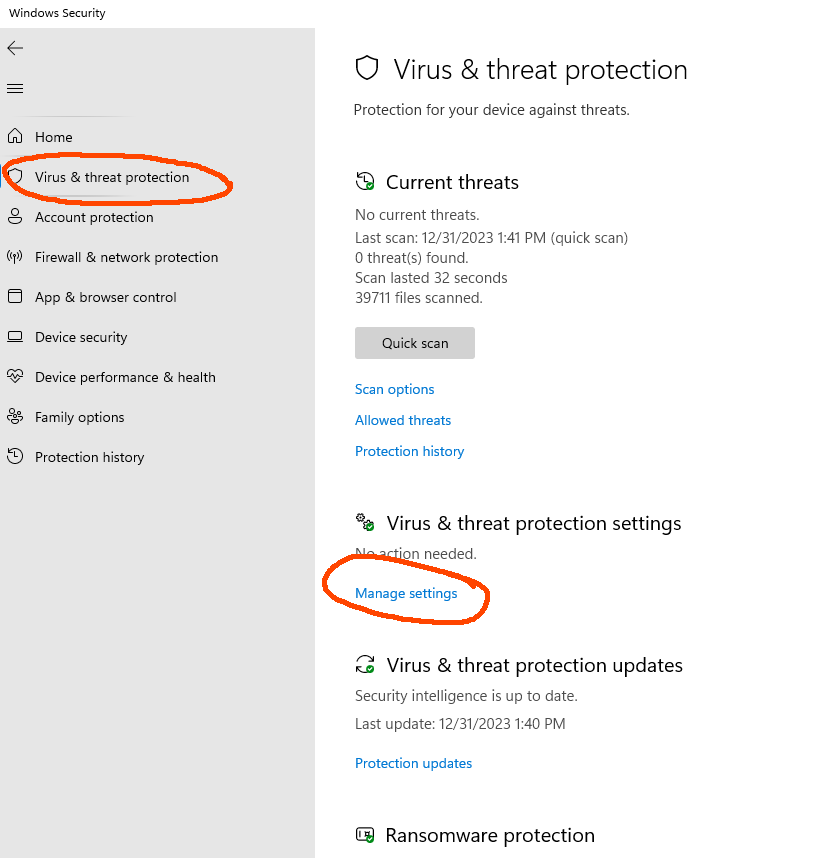Image resolution: width=826 pixels, height=858 pixels.
Task: Open the hamburger navigation menu
Action: 15,88
